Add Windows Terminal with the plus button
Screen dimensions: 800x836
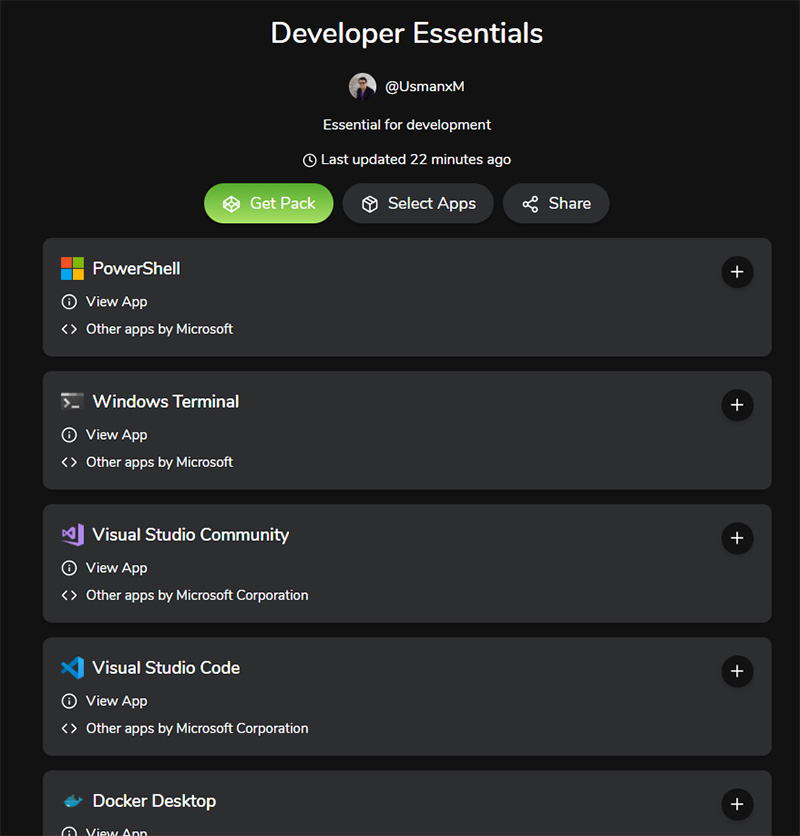(737, 405)
